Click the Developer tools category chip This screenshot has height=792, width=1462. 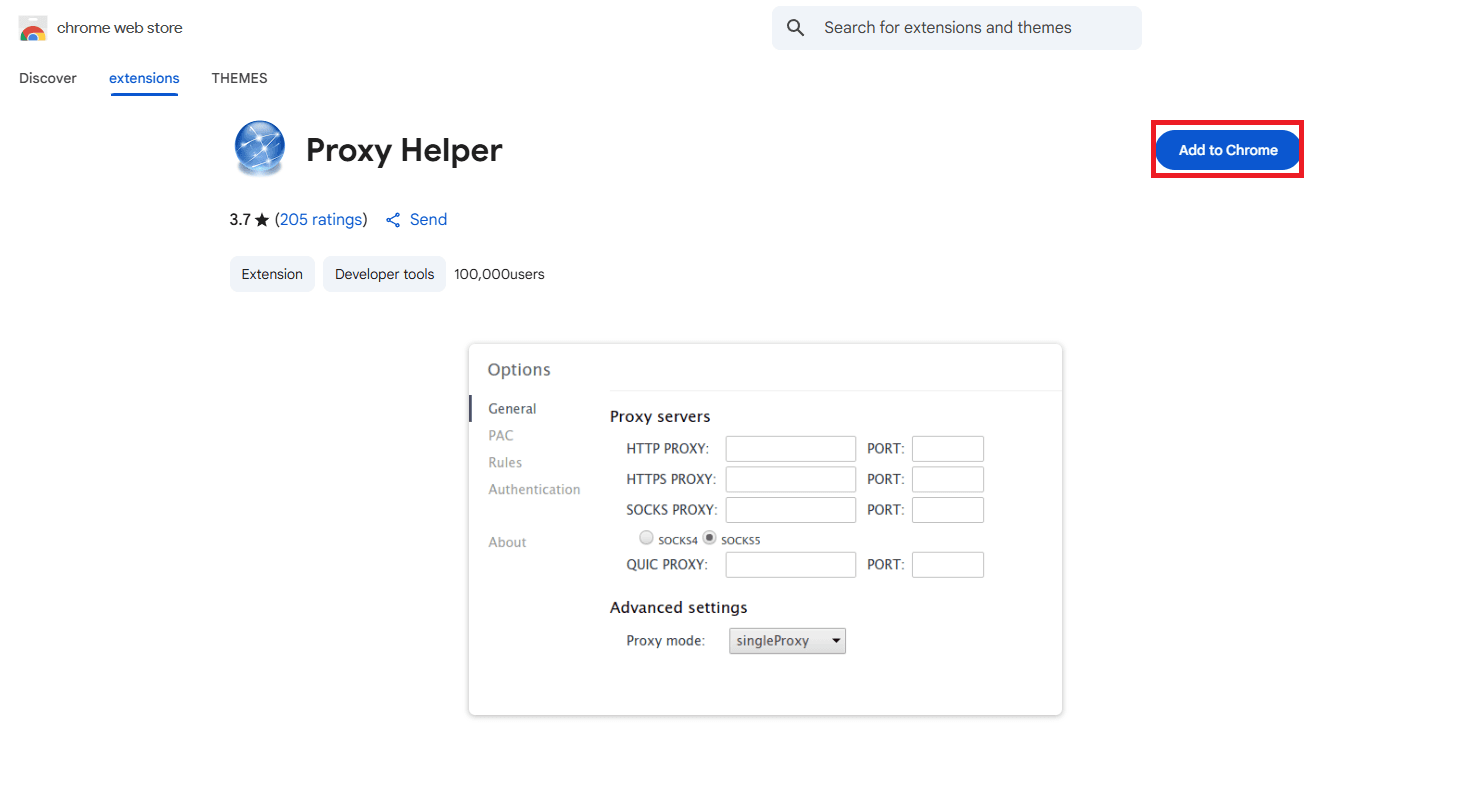[384, 273]
